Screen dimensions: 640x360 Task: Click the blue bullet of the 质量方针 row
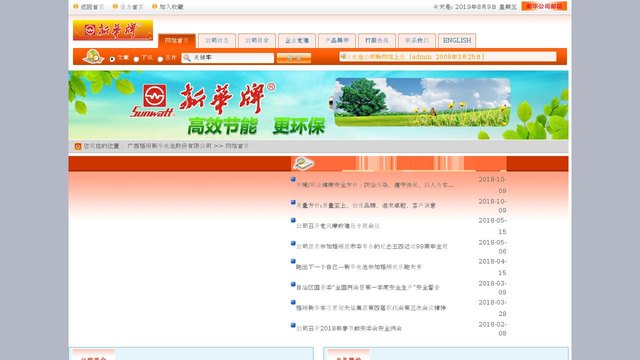tap(293, 202)
